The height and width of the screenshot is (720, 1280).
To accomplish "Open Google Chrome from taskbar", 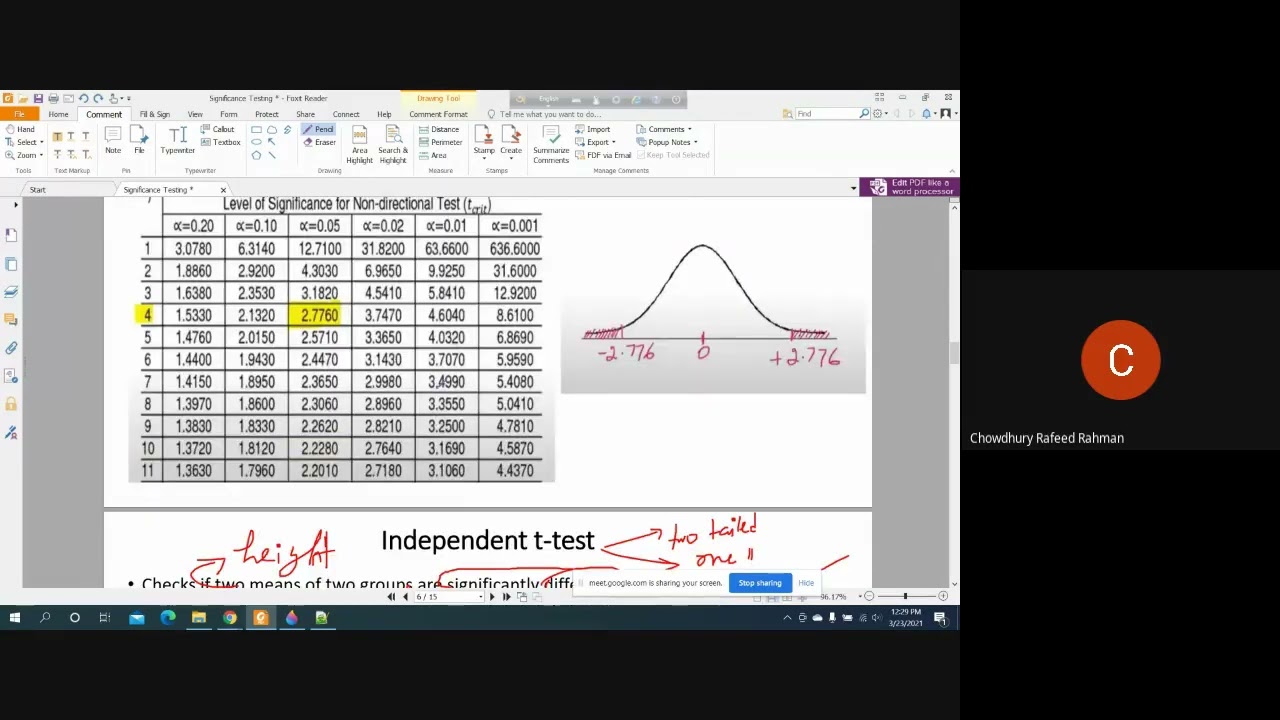I will pyautogui.click(x=230, y=618).
